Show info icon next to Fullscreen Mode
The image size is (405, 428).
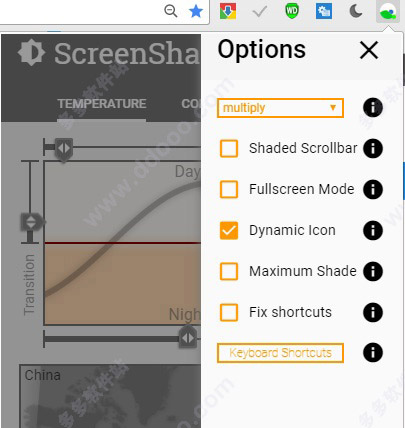point(373,189)
